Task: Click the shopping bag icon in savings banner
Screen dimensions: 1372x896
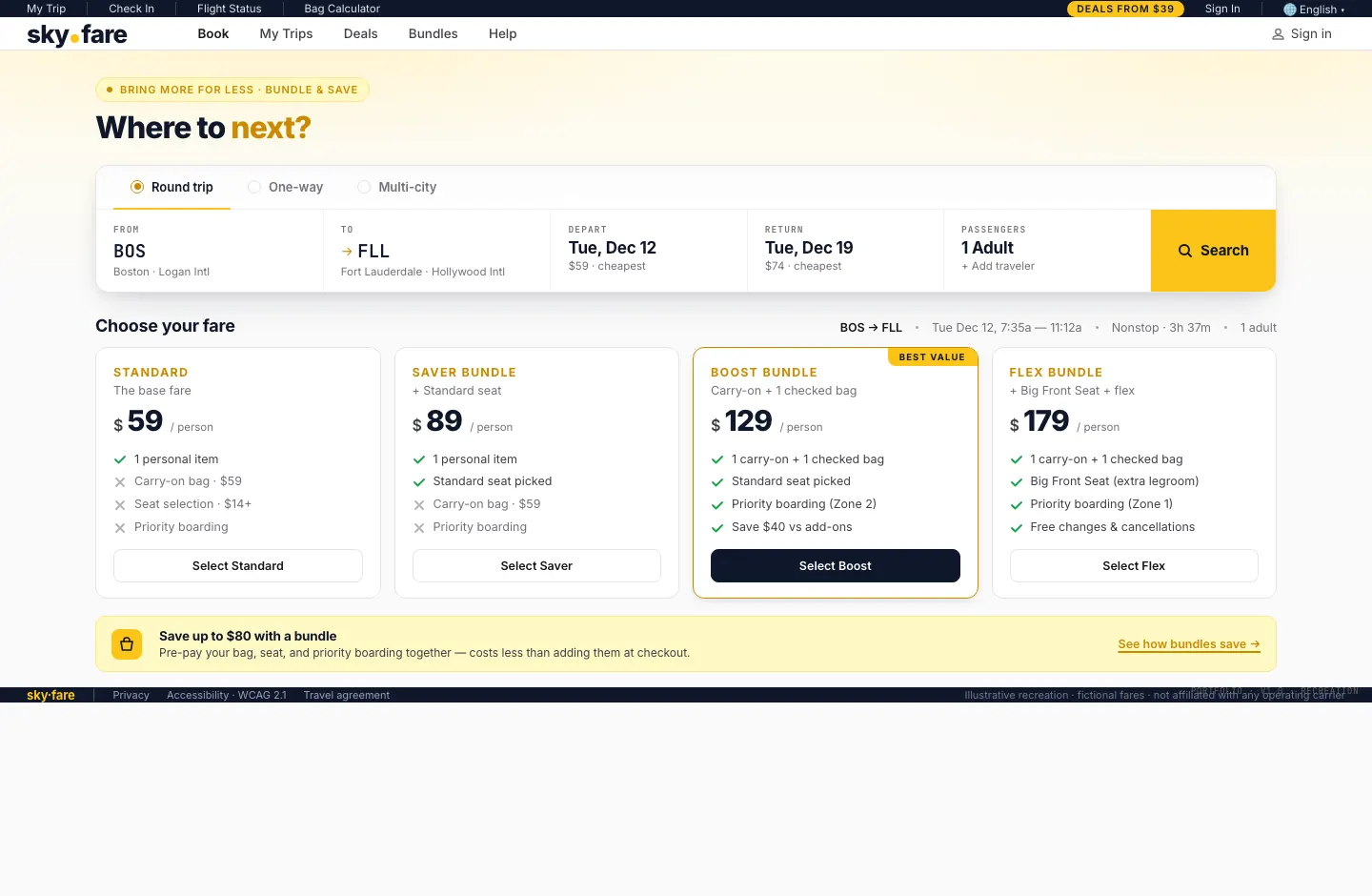Action: click(x=127, y=644)
